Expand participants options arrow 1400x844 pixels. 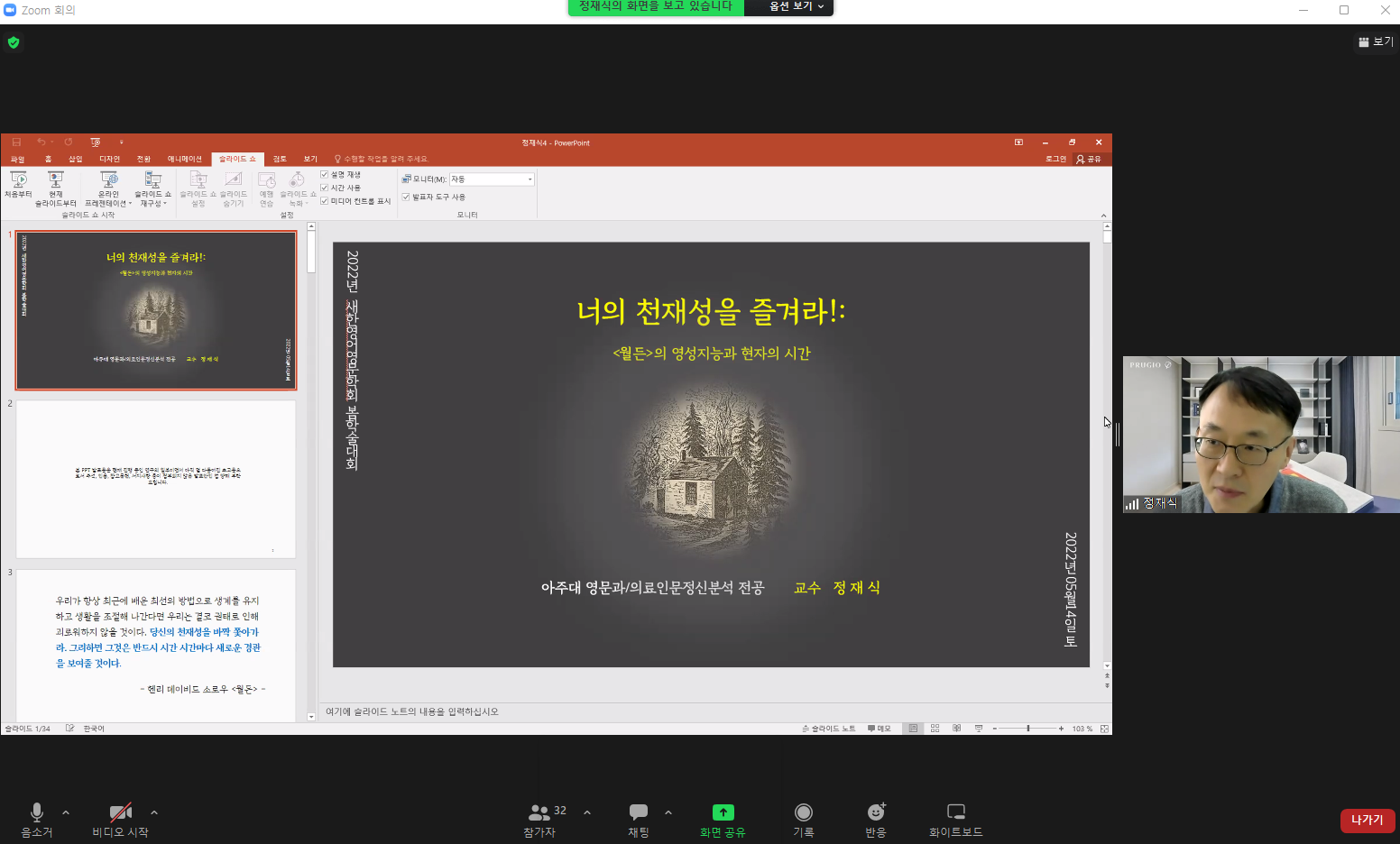click(x=587, y=812)
